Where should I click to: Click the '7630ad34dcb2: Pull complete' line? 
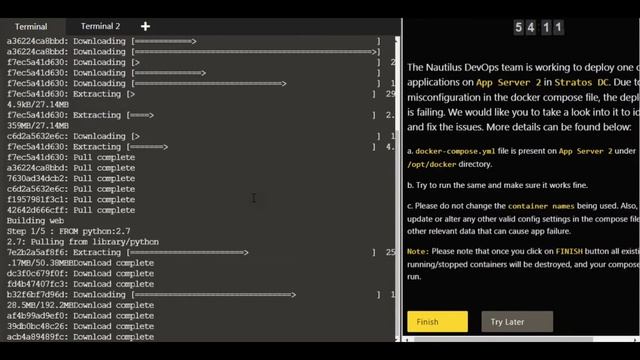[71, 179]
